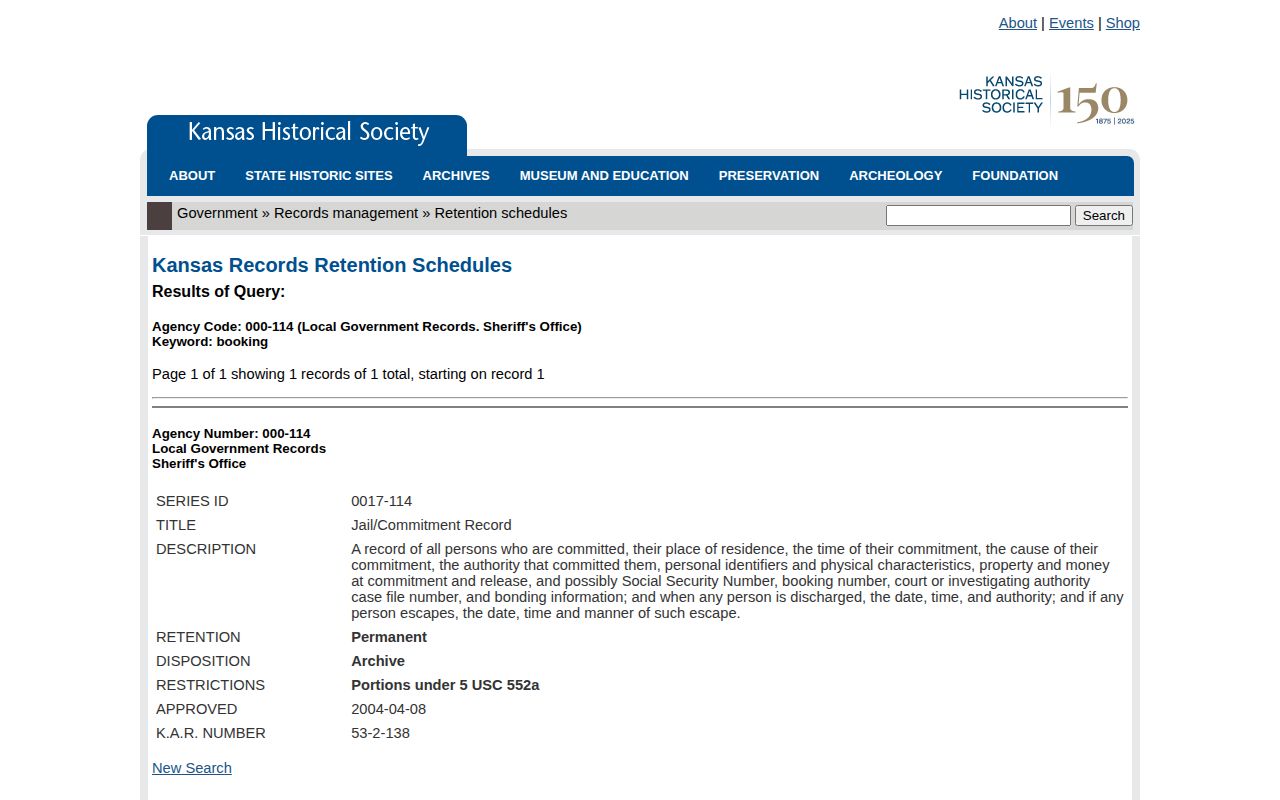Click restrictions text Portions under 5 USC 552a
1280x800 pixels.
[x=445, y=685]
